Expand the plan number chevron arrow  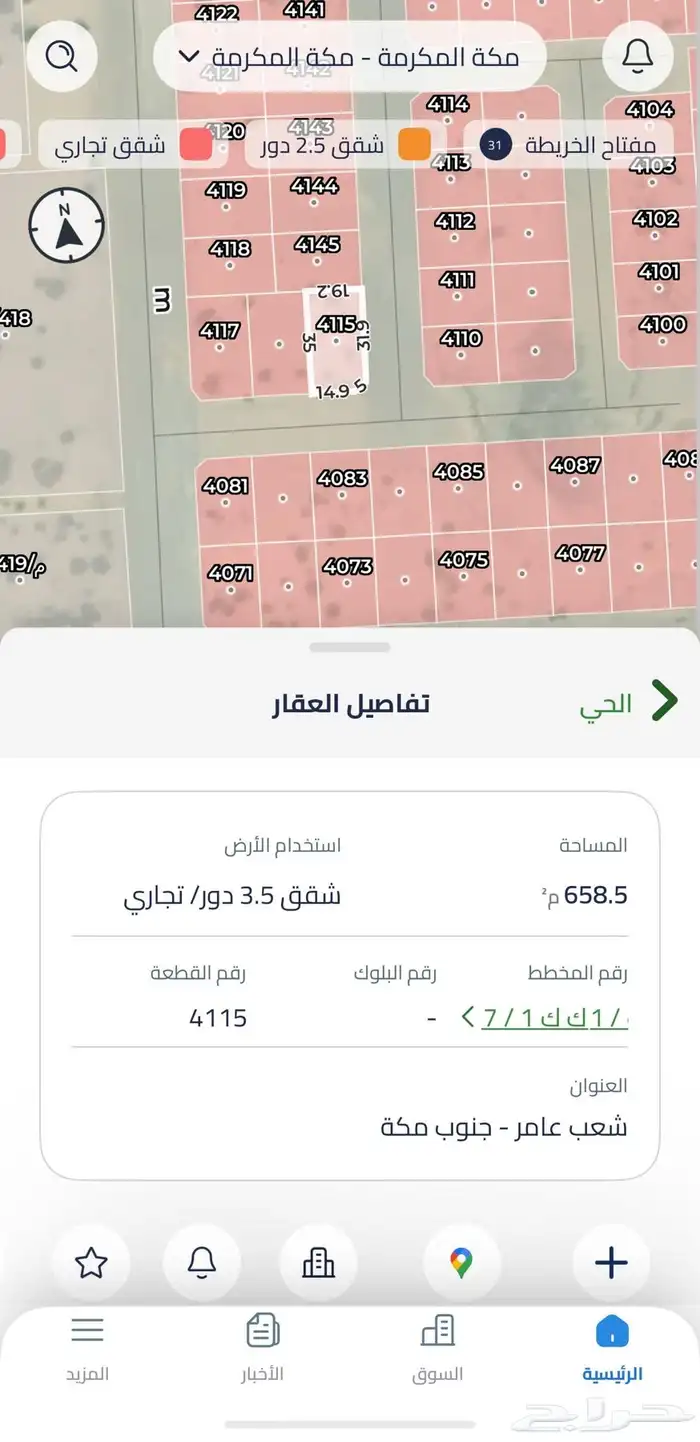467,1018
